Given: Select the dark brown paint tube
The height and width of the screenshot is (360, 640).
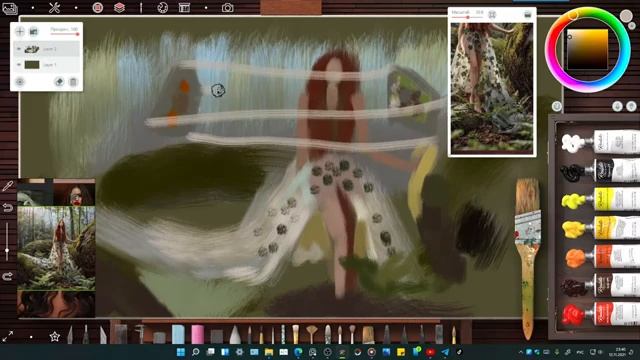Looking at the screenshot, I should point(600,285).
